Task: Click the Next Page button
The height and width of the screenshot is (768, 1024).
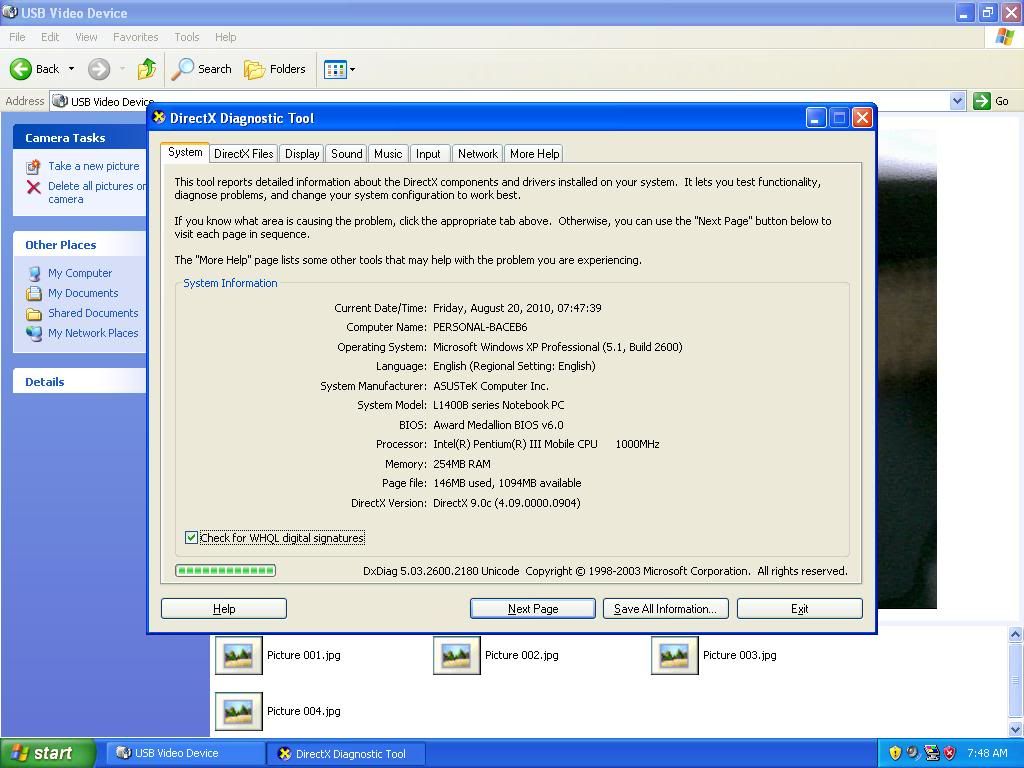Action: pyautogui.click(x=533, y=609)
